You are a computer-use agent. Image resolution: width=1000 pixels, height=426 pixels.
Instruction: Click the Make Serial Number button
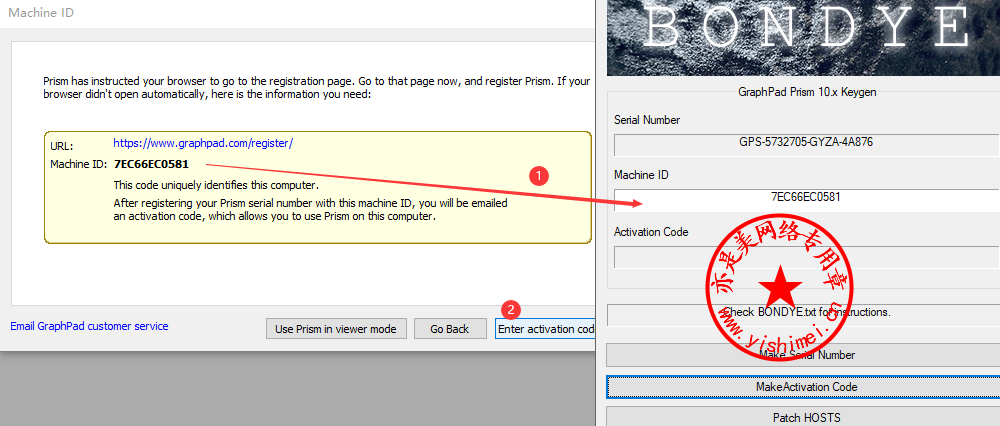point(803,355)
